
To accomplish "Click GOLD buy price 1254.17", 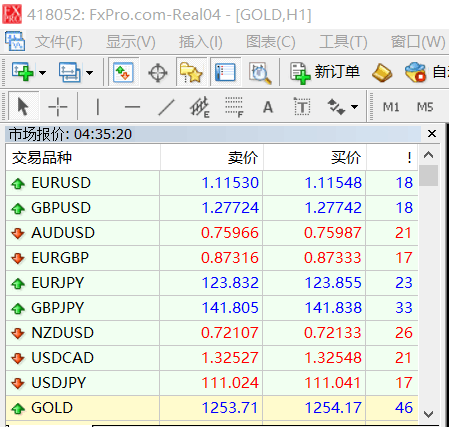I will (x=333, y=408).
